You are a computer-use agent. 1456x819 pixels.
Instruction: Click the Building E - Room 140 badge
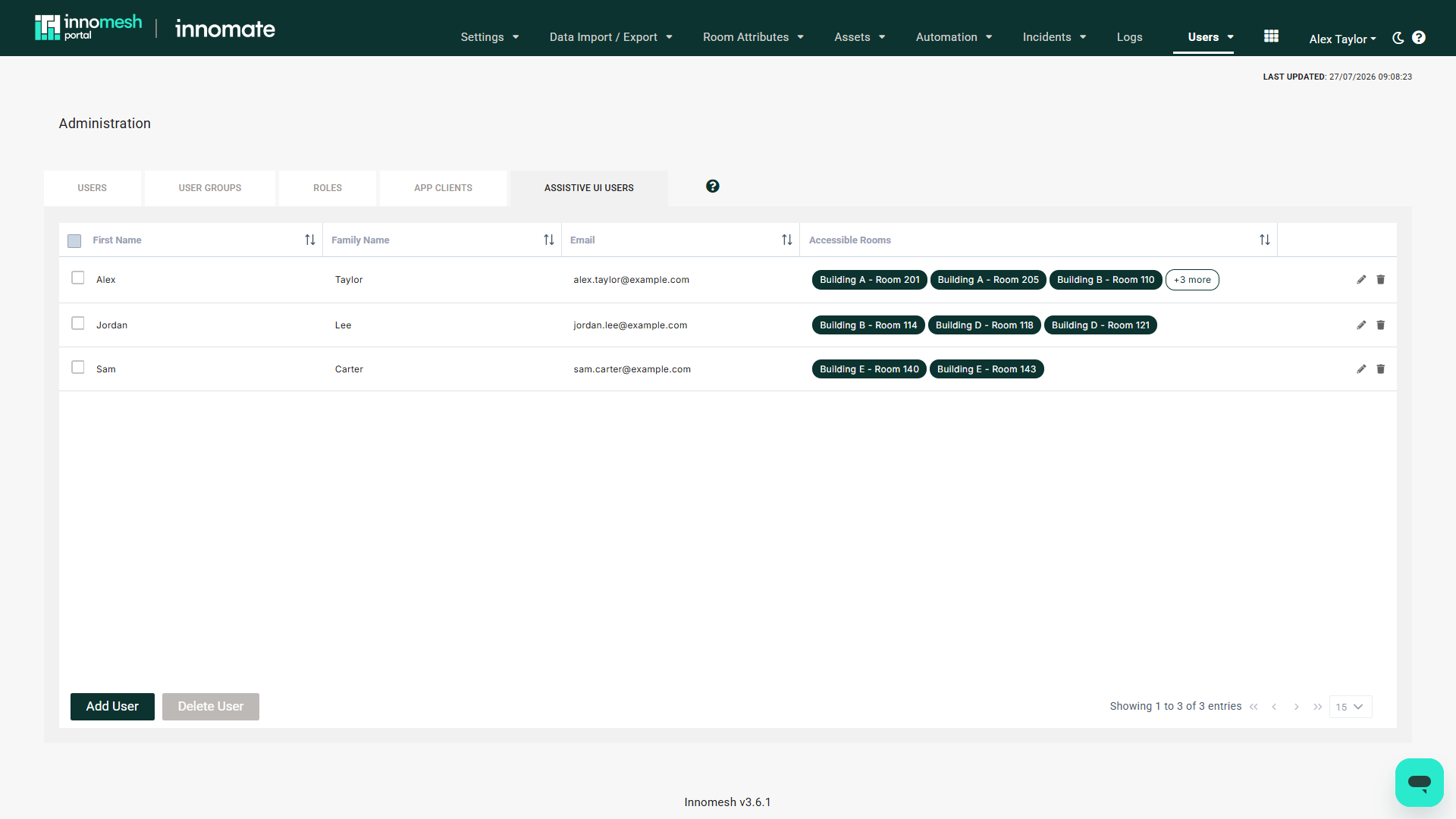[x=869, y=369]
